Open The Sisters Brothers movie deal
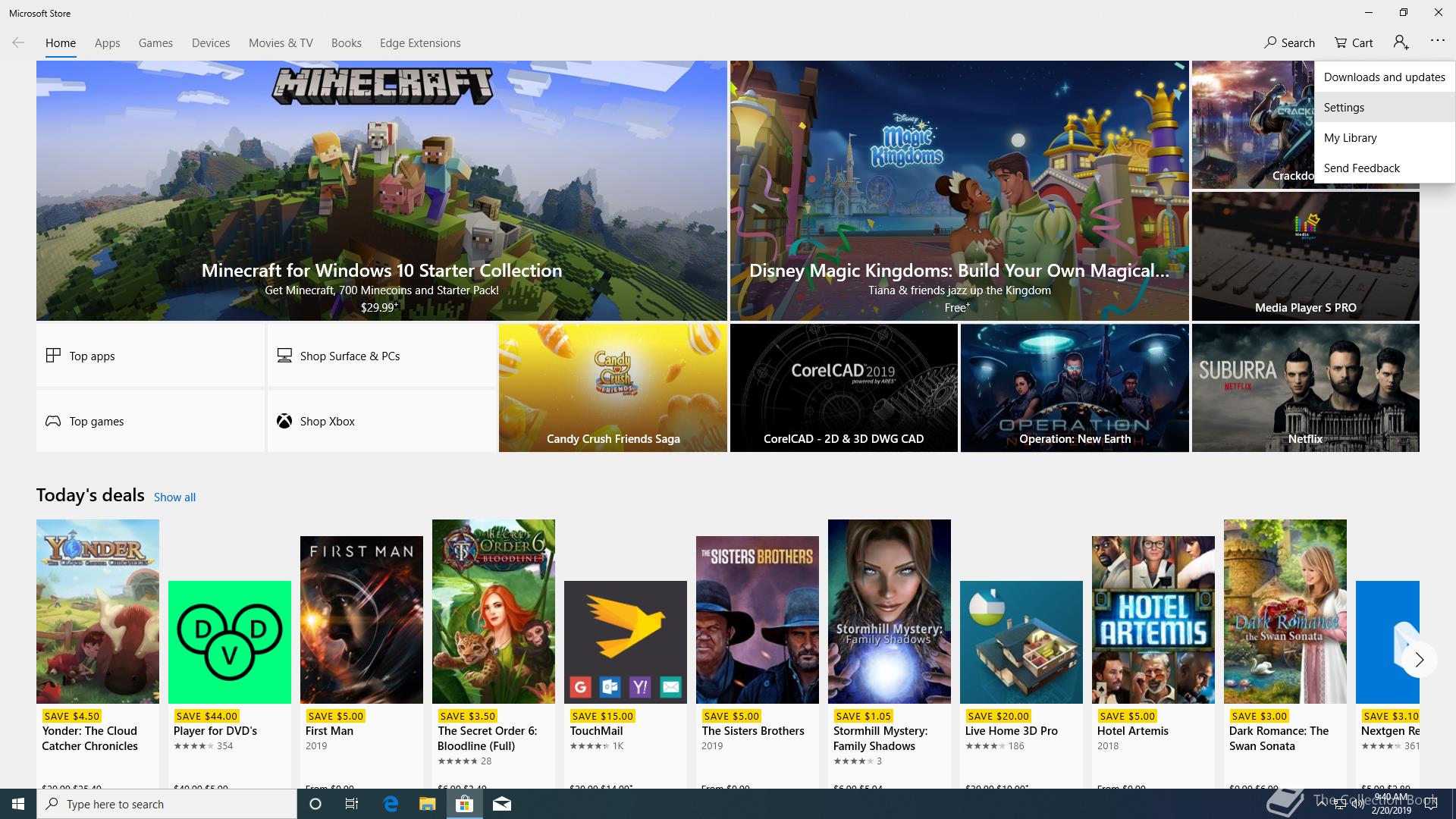Screen dimensions: 1456x819 pos(758,661)
